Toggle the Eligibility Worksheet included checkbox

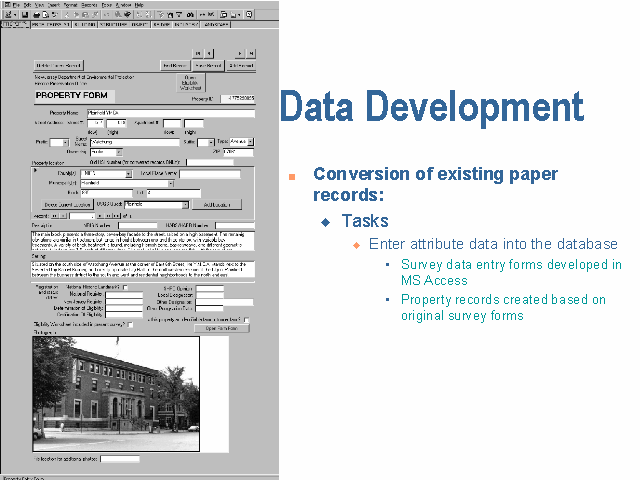pos(129,324)
